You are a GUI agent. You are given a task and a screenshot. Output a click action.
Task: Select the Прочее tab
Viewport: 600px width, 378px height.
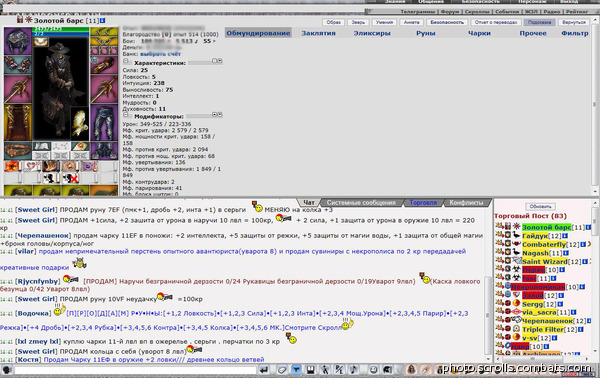[x=533, y=33]
